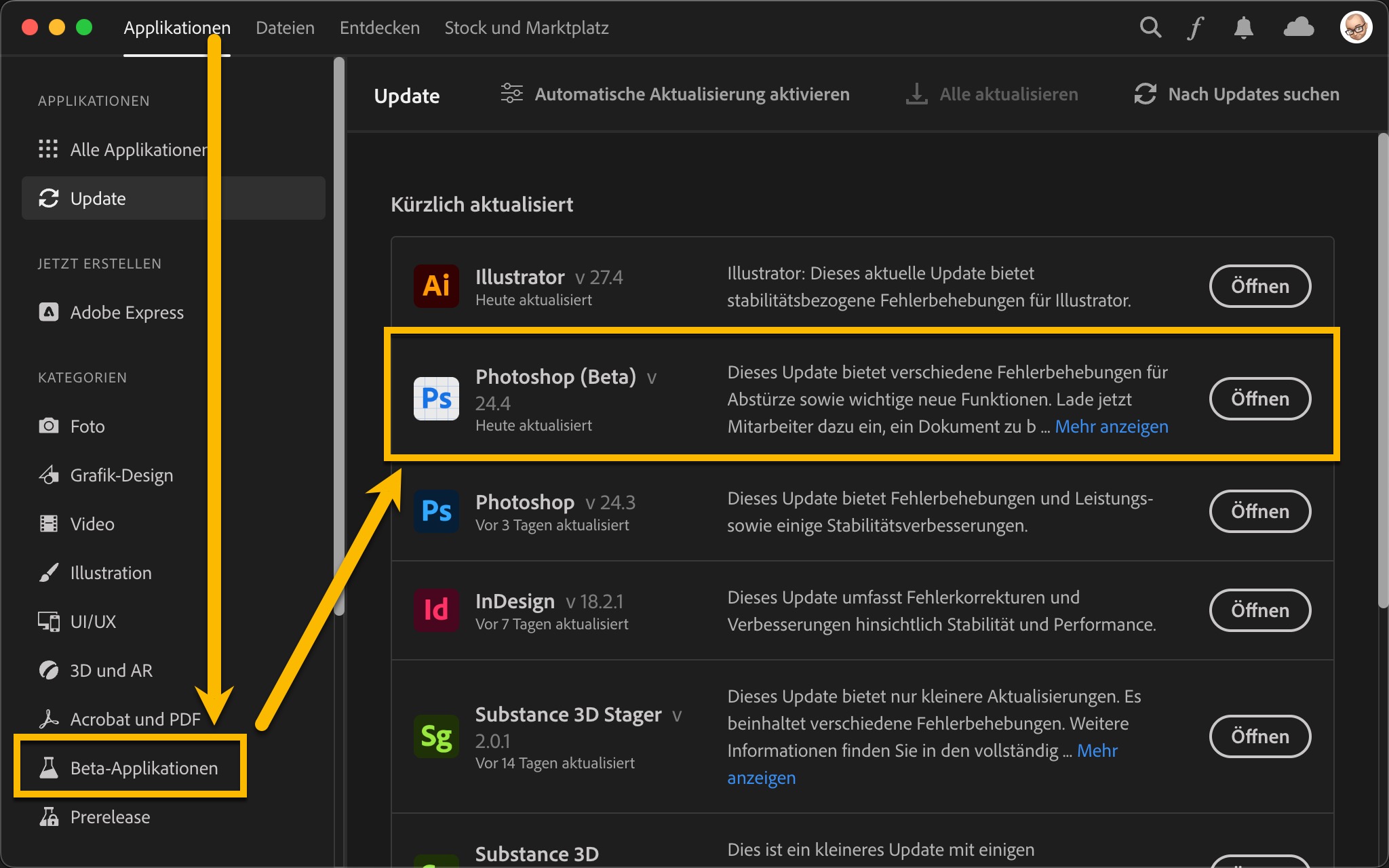Open the notifications bell
This screenshot has height=868, width=1389.
tap(1243, 28)
